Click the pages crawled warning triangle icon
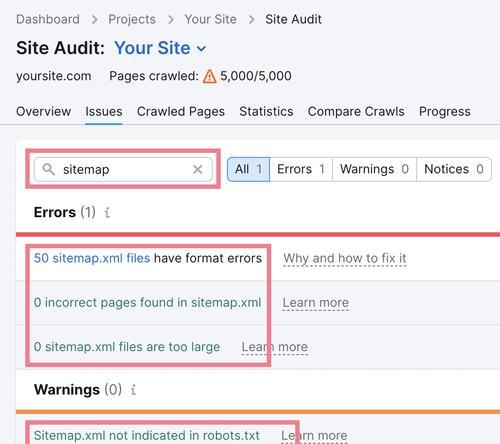The height and width of the screenshot is (444, 500). [x=210, y=76]
